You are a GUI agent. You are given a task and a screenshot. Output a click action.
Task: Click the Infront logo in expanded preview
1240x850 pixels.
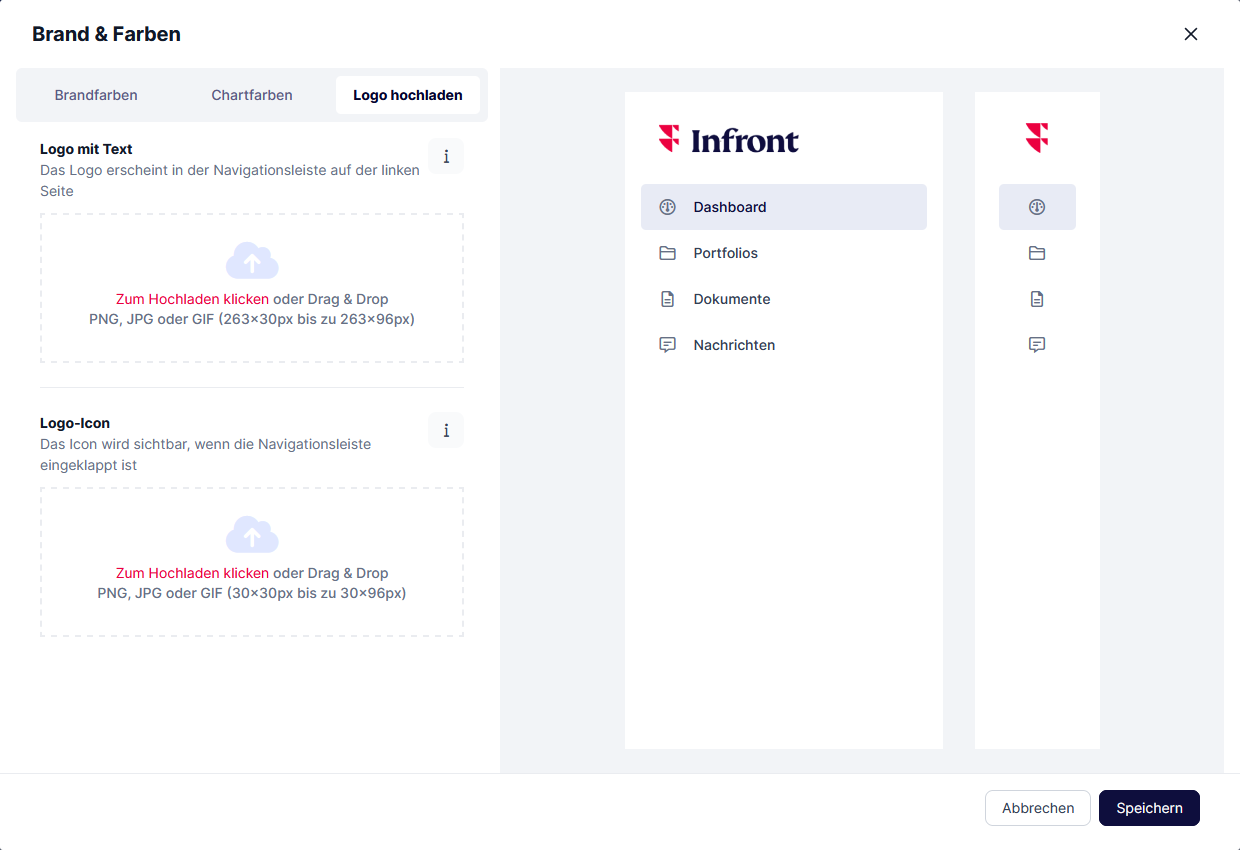coord(729,140)
